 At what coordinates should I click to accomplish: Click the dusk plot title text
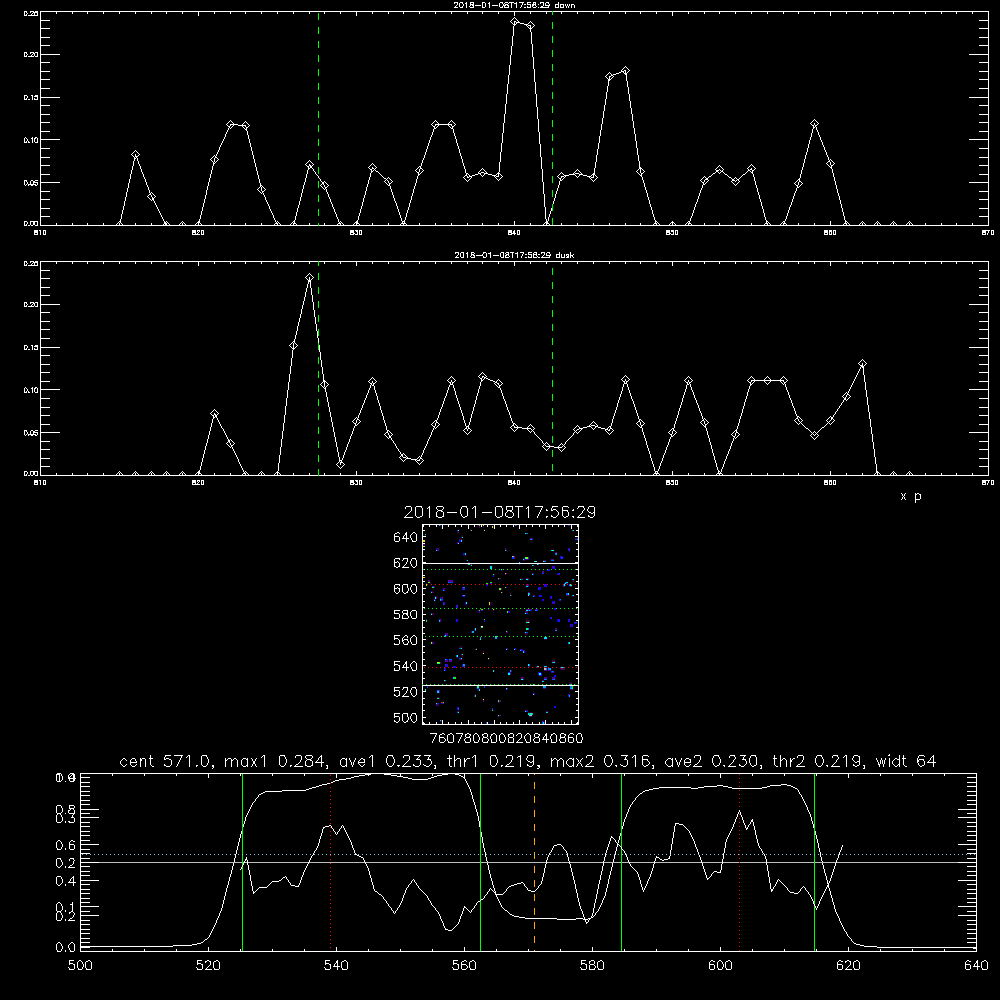(x=514, y=255)
